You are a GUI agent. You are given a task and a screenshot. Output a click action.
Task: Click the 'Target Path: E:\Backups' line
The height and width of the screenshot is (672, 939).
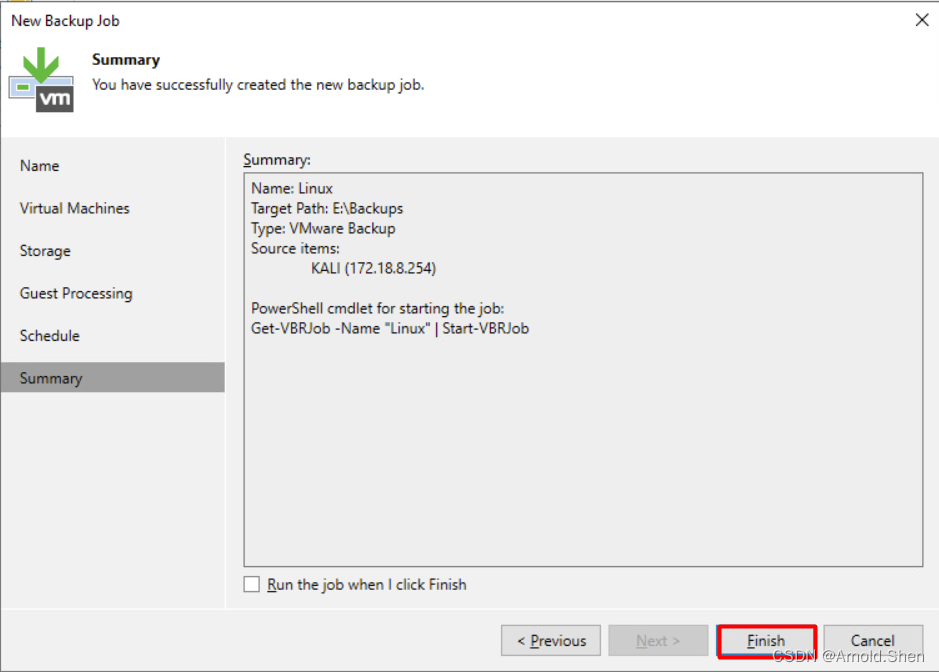click(327, 208)
